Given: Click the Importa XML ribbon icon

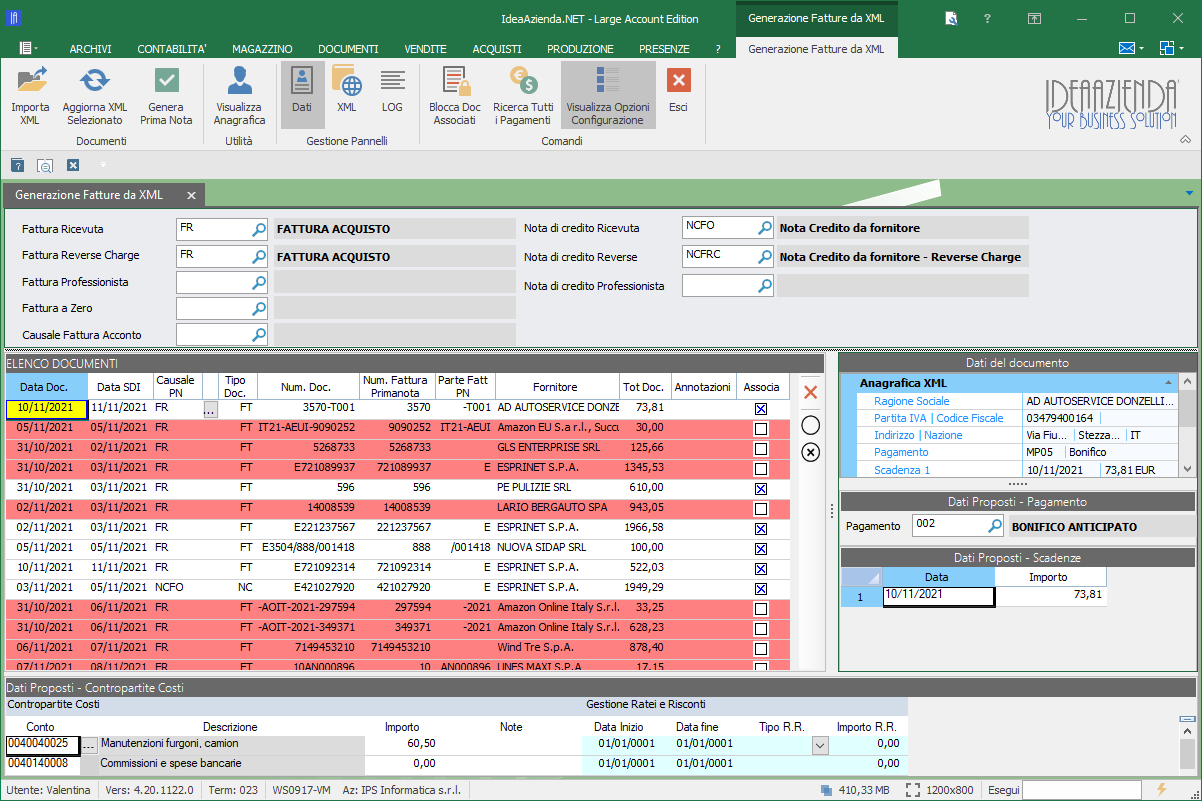Looking at the screenshot, I should pyautogui.click(x=30, y=80).
